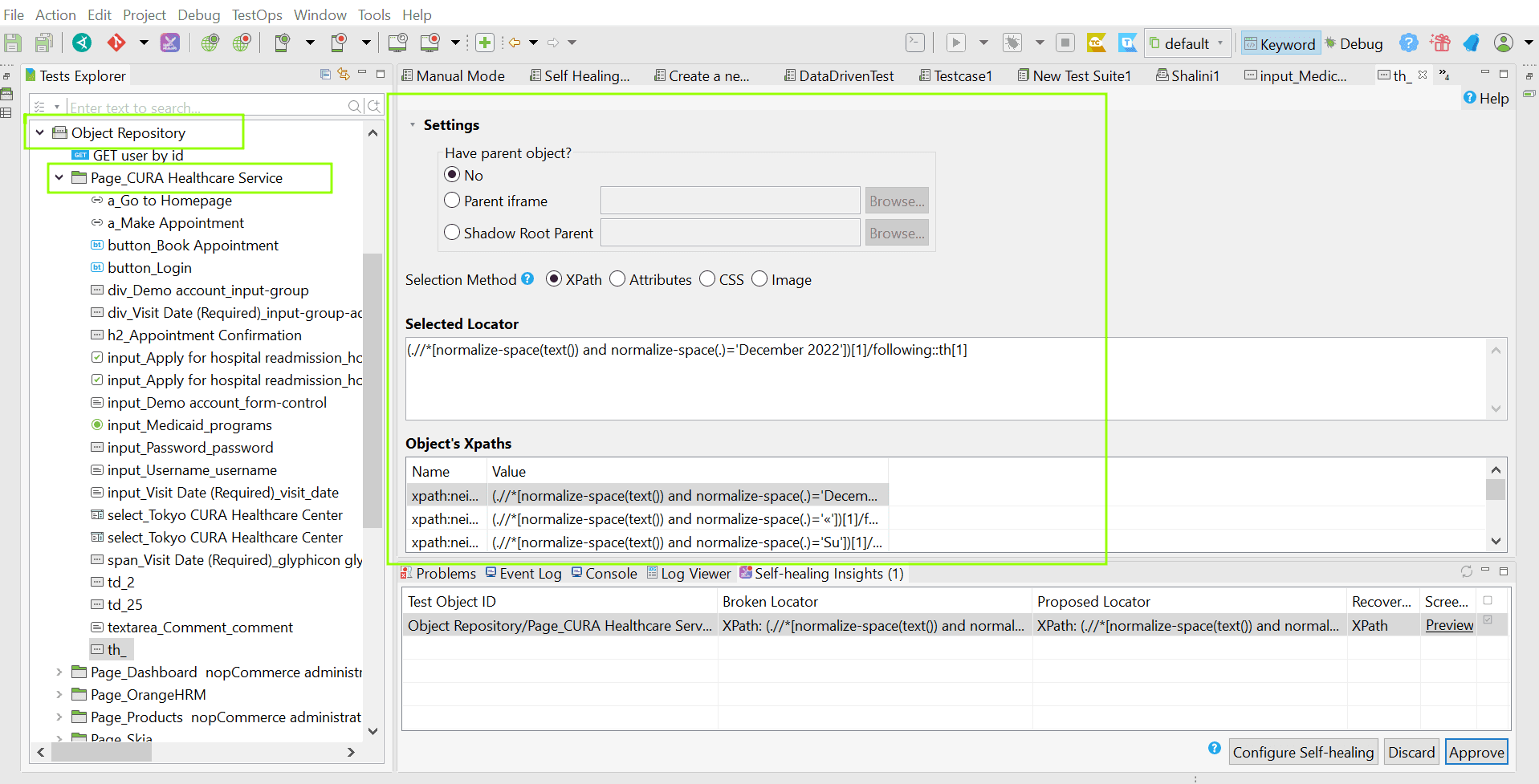The image size is (1539, 784).
Task: Select CSS as selection method
Action: point(707,279)
